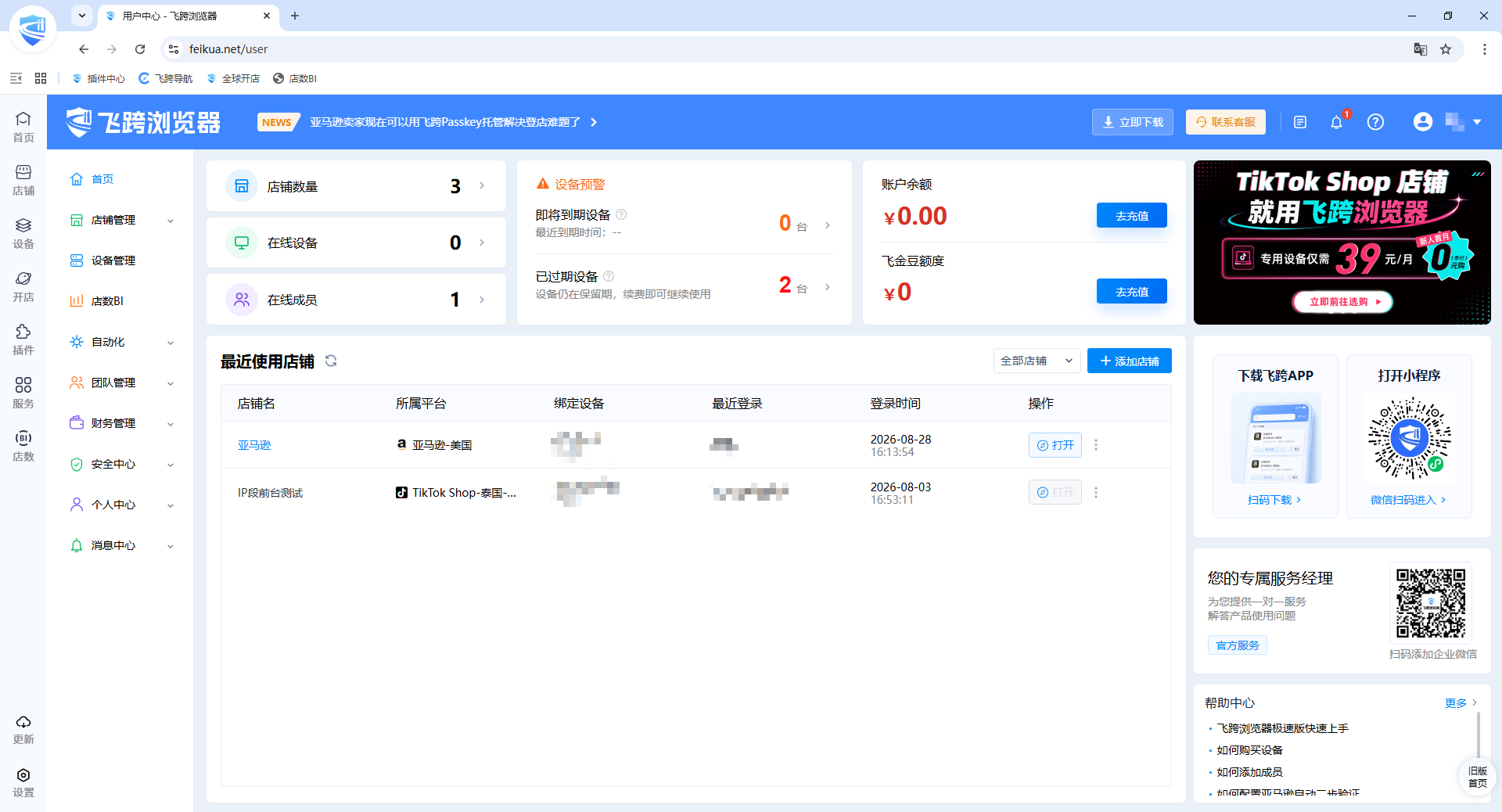Go back to the previous page
1502x812 pixels.
pos(84,49)
